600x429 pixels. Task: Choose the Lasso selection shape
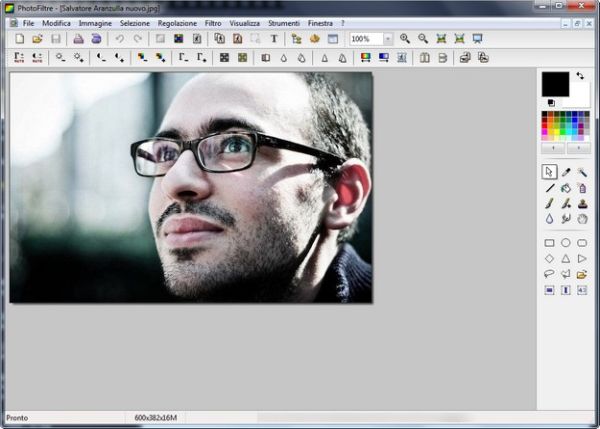549,274
